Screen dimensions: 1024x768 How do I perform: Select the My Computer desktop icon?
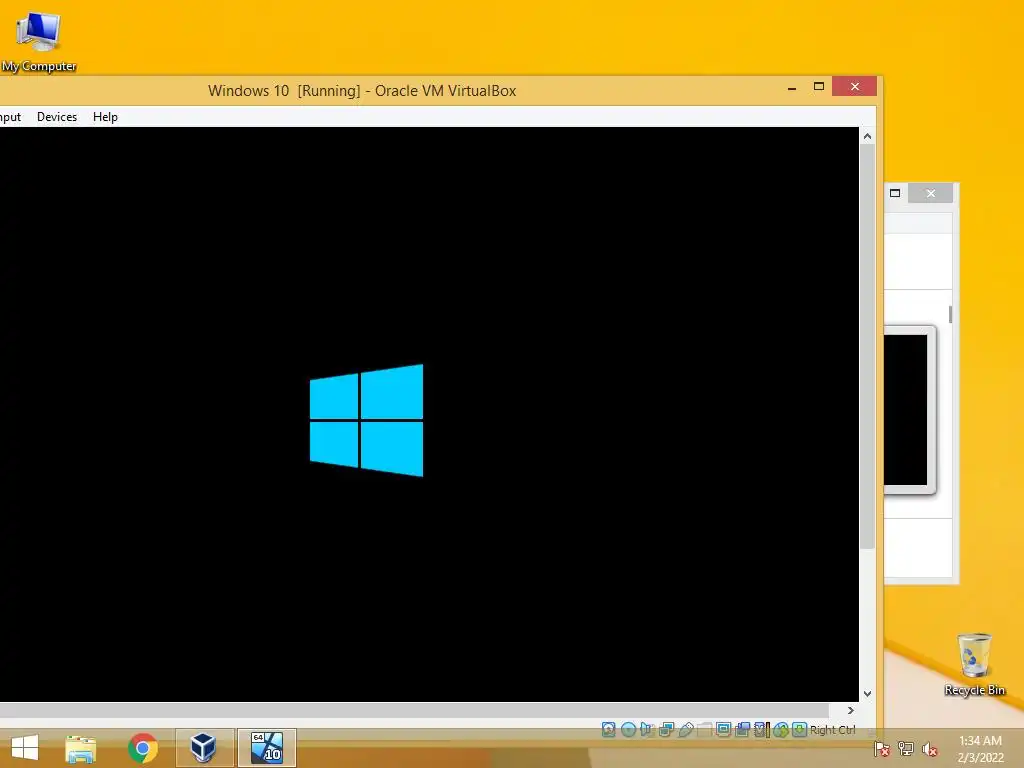tap(39, 42)
